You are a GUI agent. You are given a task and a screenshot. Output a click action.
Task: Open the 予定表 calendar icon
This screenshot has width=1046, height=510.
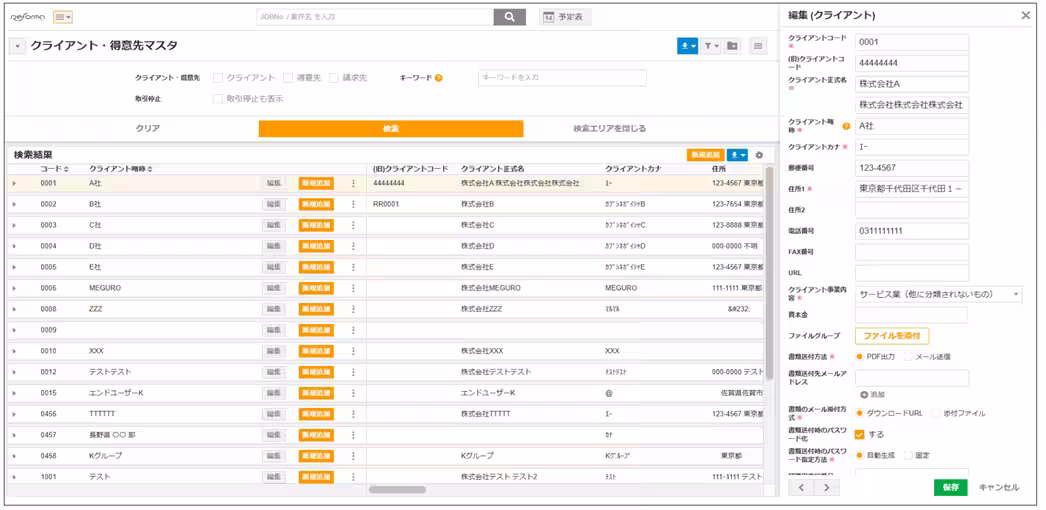point(549,17)
